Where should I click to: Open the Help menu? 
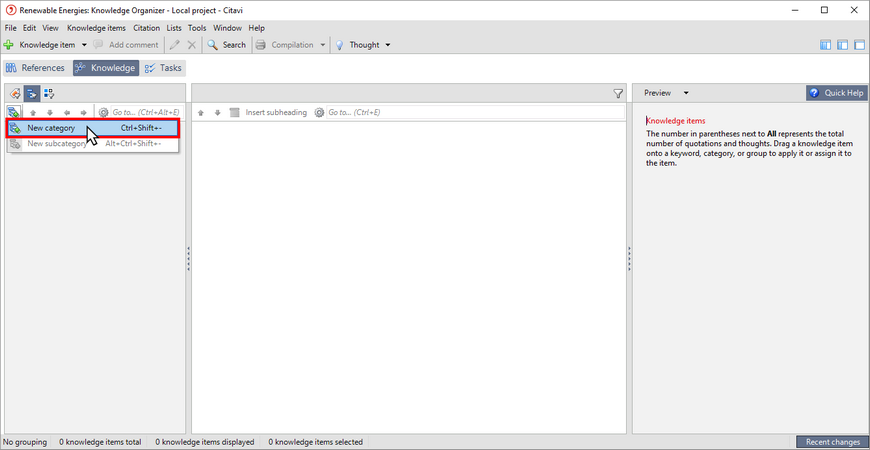(x=256, y=28)
